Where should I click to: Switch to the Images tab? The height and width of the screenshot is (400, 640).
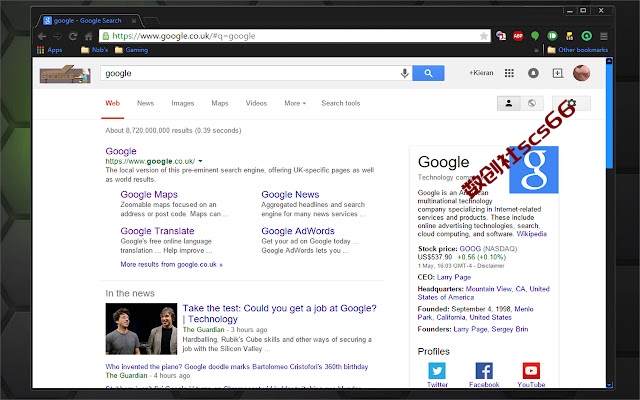pos(182,103)
